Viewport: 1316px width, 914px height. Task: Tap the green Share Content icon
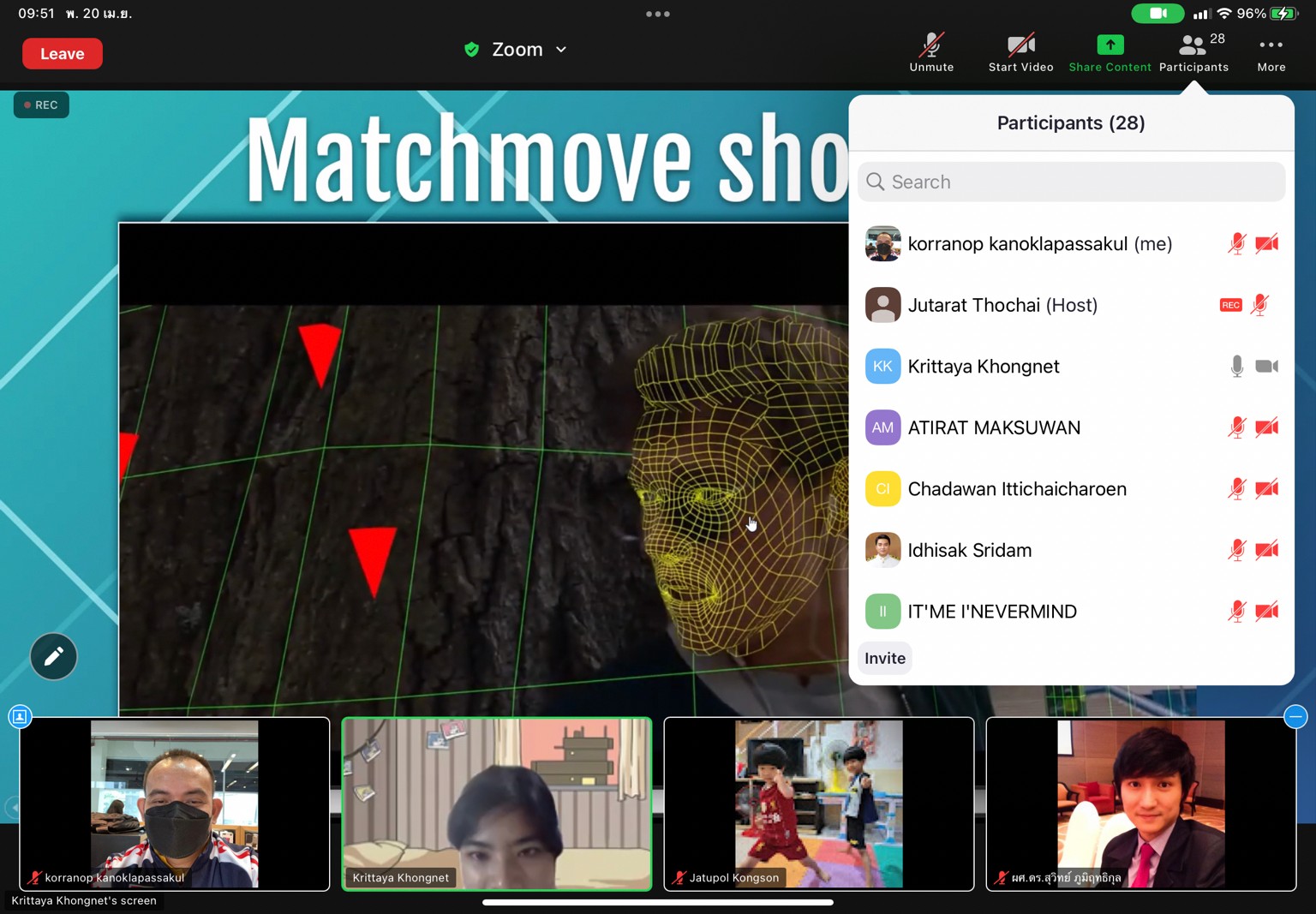(1110, 45)
